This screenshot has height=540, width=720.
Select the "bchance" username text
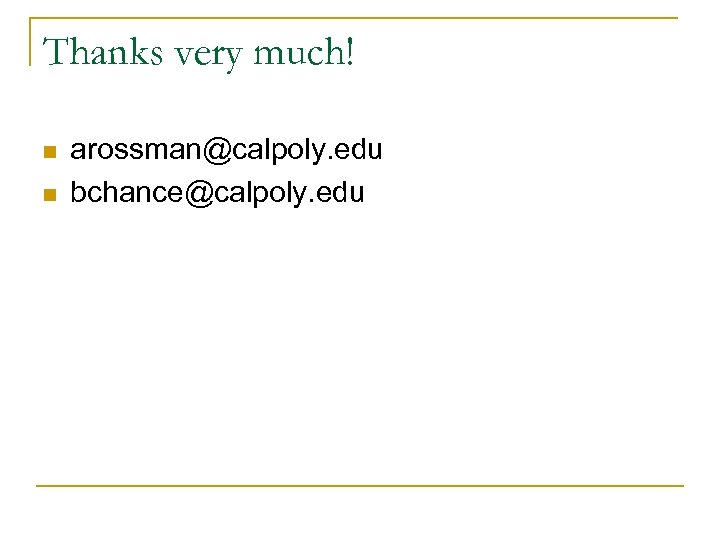128,192
